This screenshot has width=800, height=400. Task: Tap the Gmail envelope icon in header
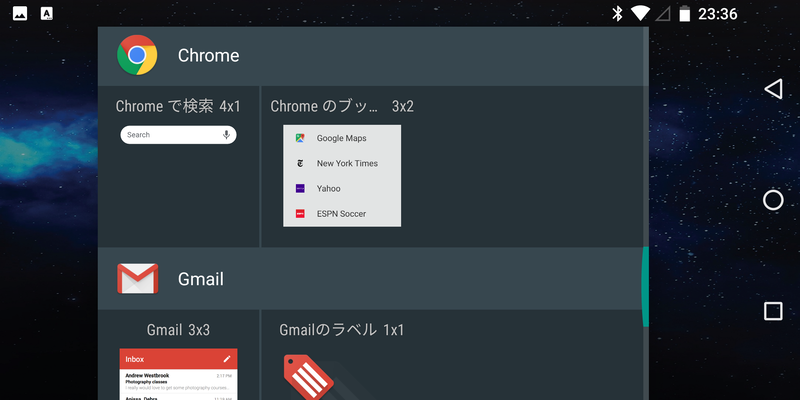click(138, 279)
